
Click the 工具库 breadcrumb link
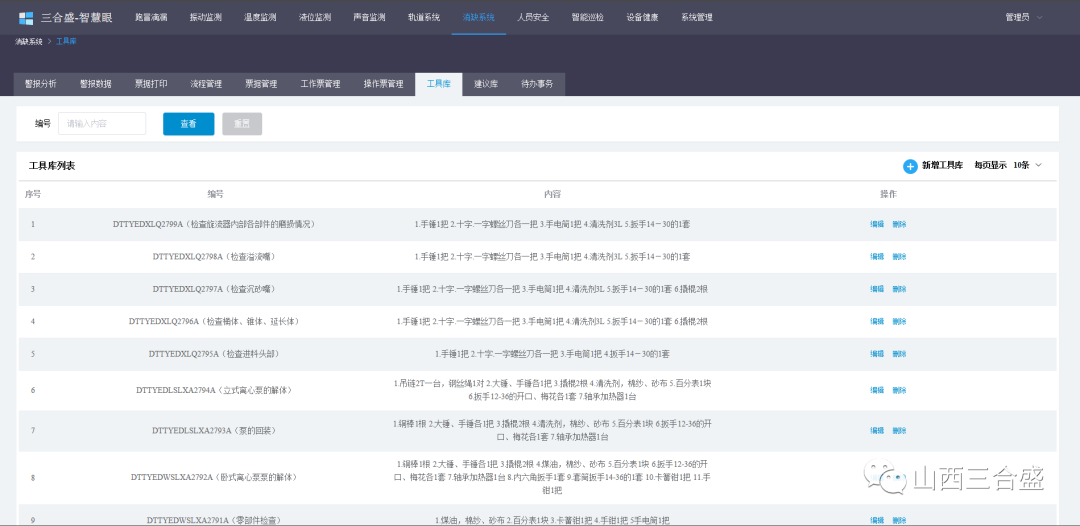point(66,41)
